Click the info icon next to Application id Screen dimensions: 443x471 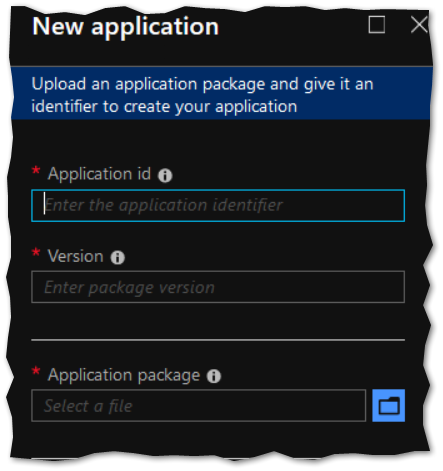[x=165, y=175]
